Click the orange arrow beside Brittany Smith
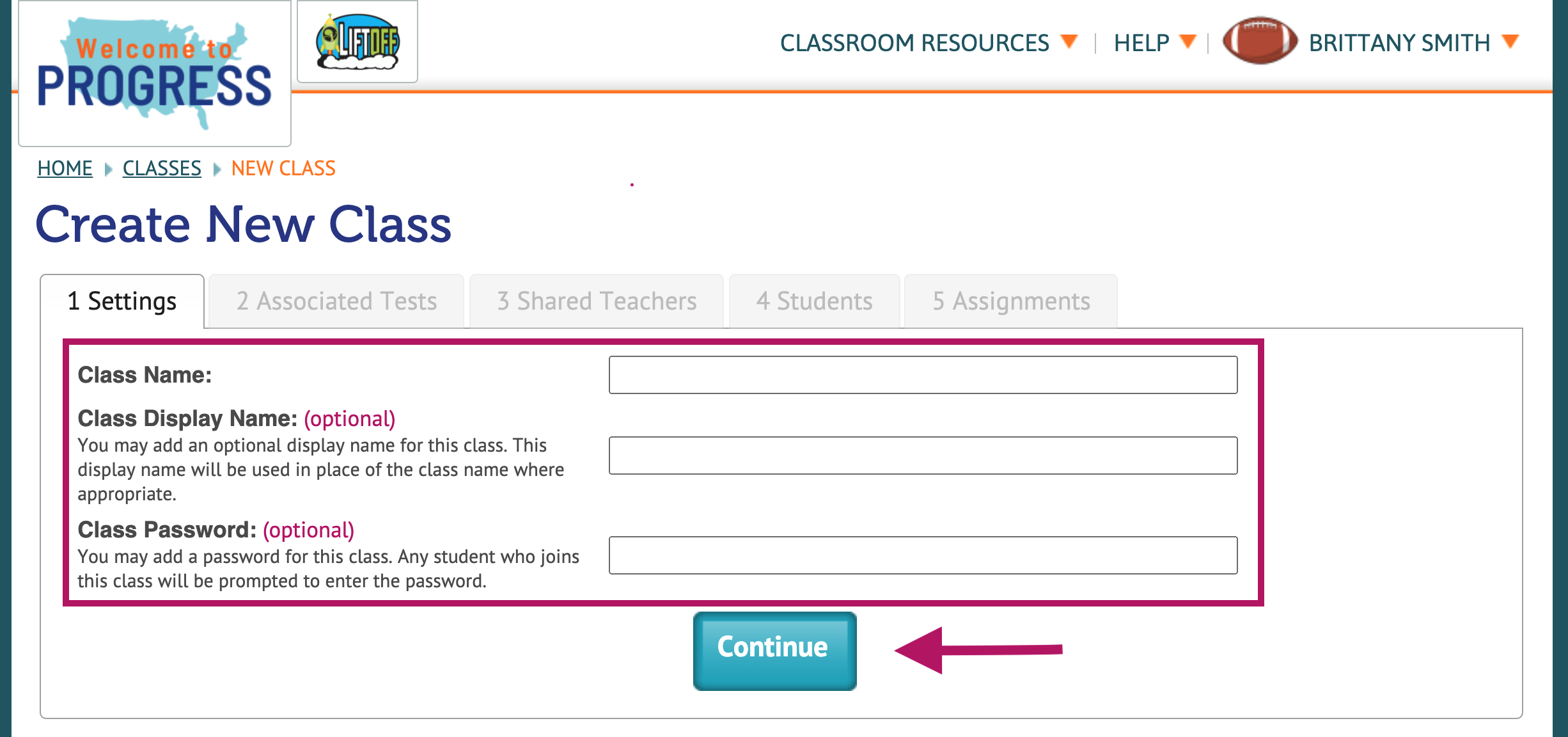Viewport: 1568px width, 737px height. click(1510, 42)
